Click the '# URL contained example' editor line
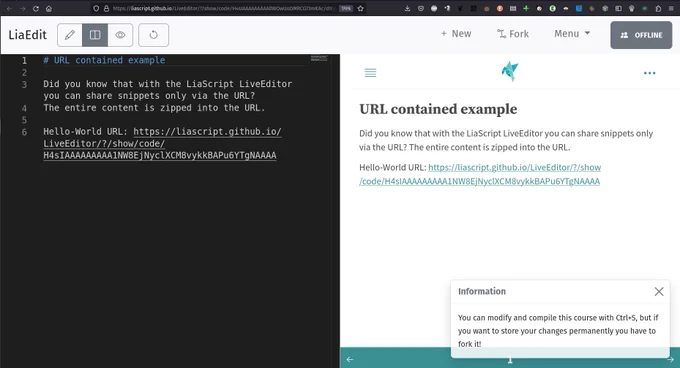This screenshot has height=368, width=680. (x=104, y=60)
